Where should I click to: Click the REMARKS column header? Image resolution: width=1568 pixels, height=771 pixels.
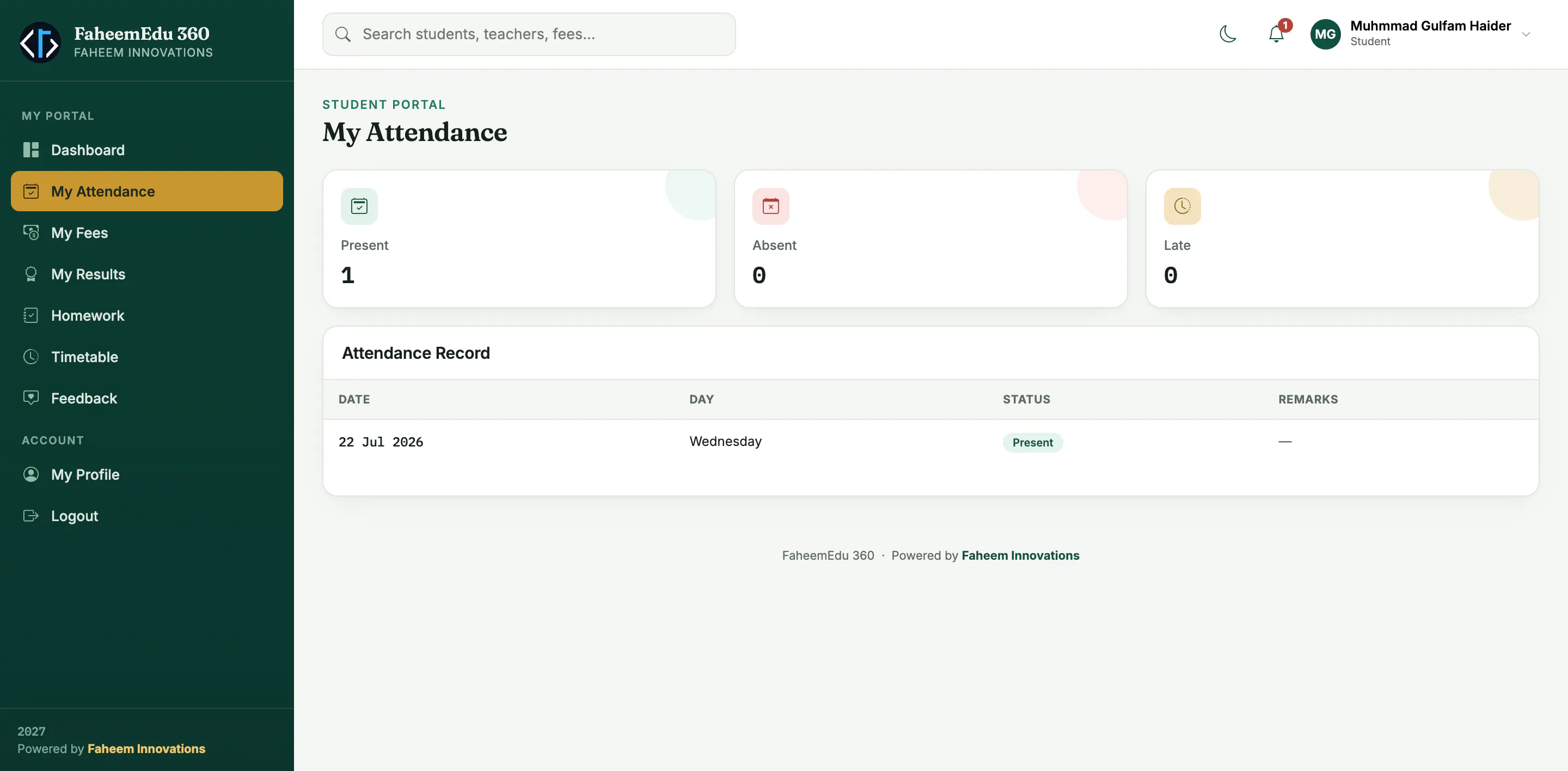(x=1308, y=399)
